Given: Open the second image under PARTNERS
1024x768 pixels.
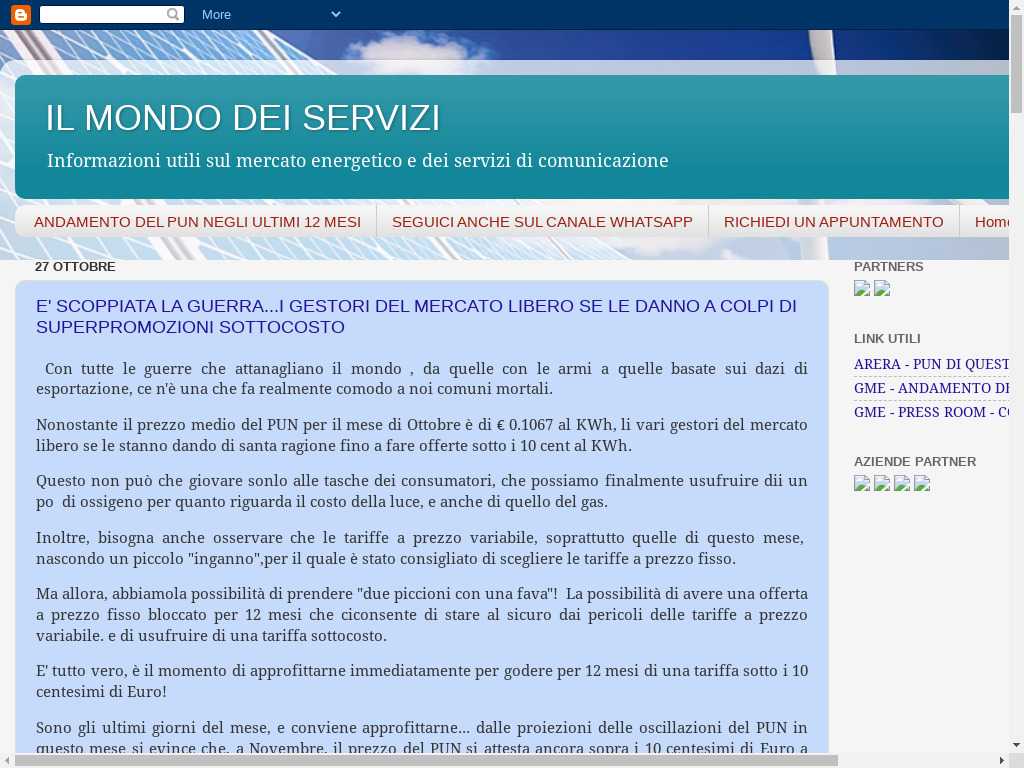Looking at the screenshot, I should click(x=882, y=289).
